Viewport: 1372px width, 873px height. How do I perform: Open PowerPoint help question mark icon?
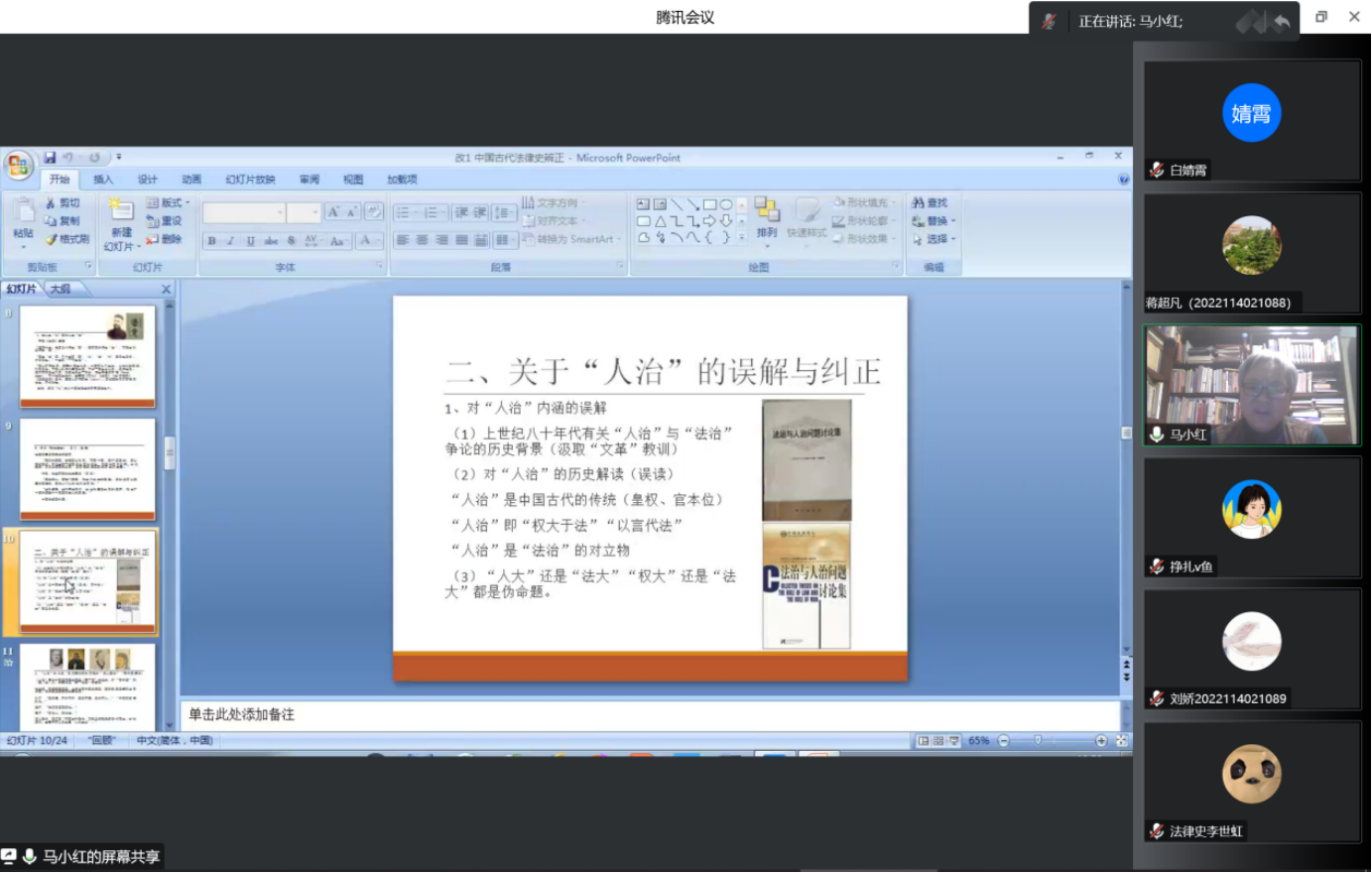(1123, 180)
